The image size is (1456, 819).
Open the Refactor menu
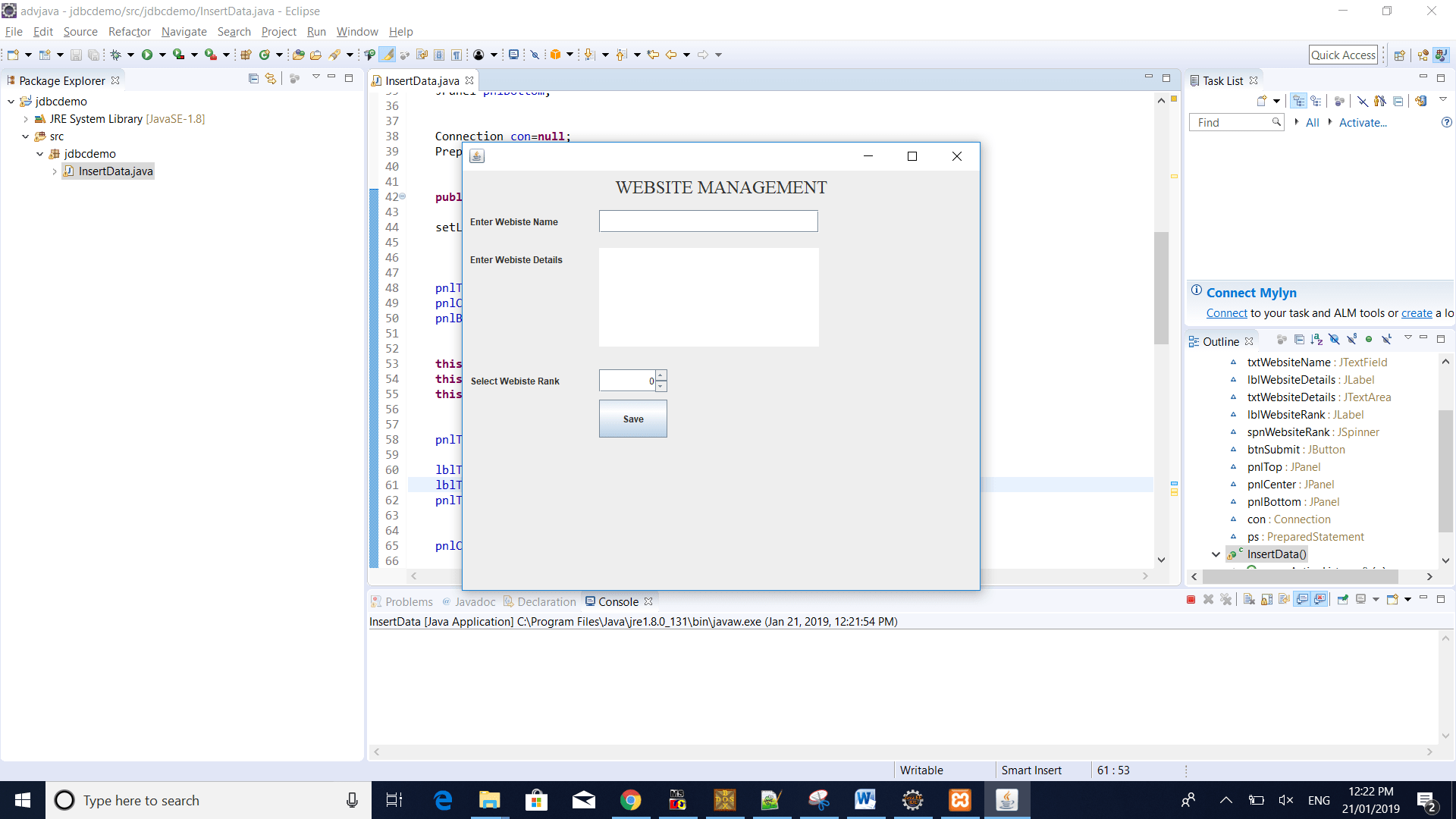129,32
